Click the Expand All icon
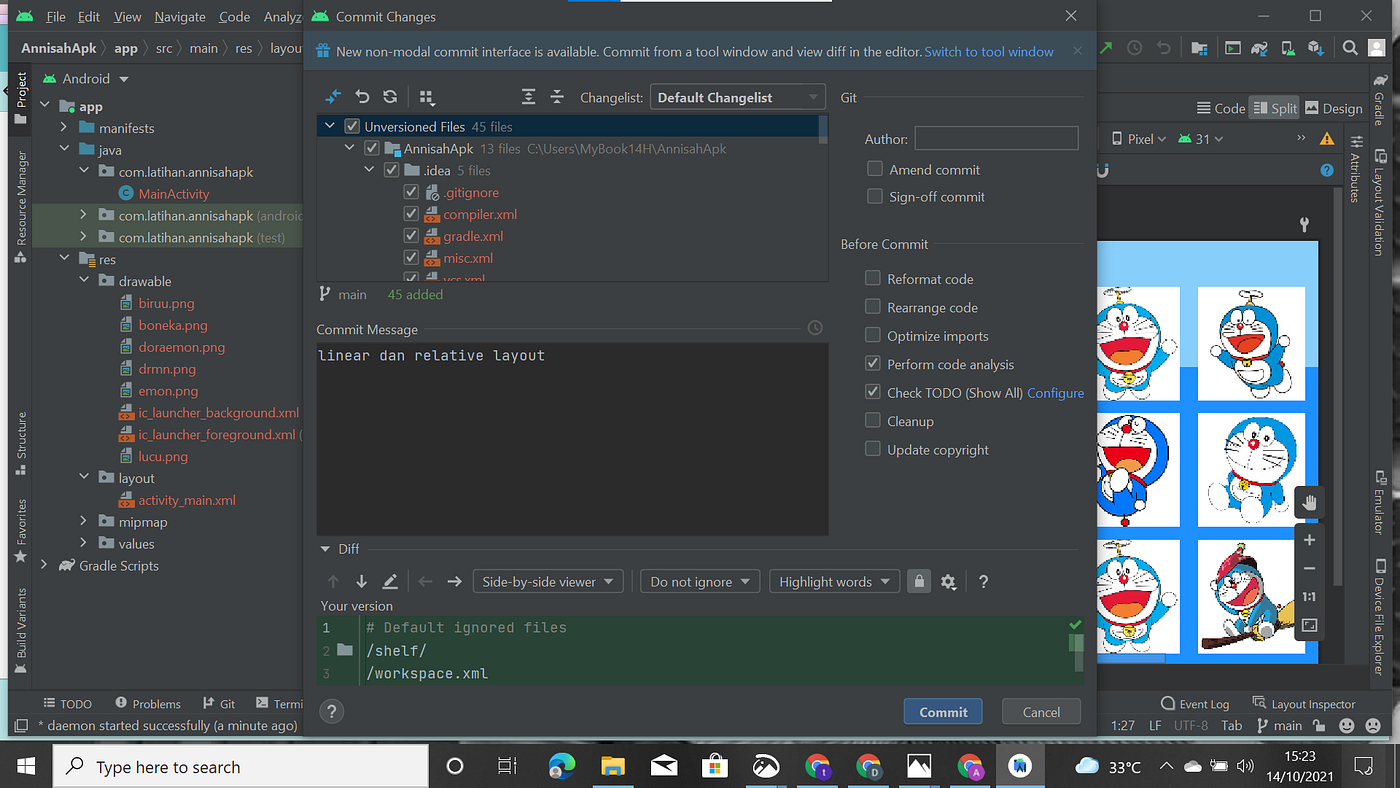Viewport: 1400px width, 788px height. coord(529,97)
